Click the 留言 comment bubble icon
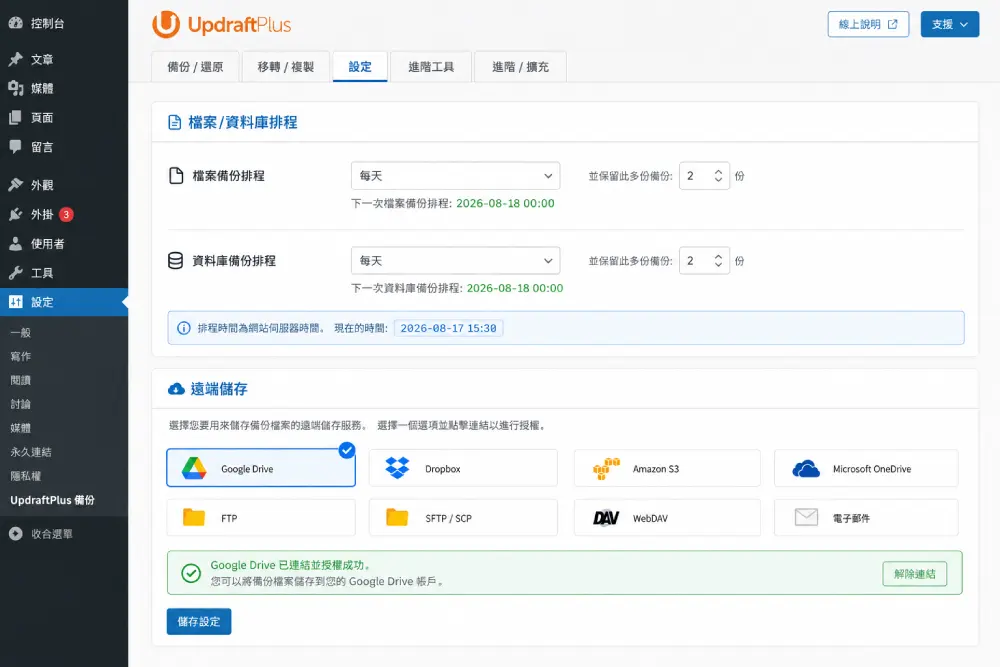Viewport: 1000px width, 667px height. (16, 147)
